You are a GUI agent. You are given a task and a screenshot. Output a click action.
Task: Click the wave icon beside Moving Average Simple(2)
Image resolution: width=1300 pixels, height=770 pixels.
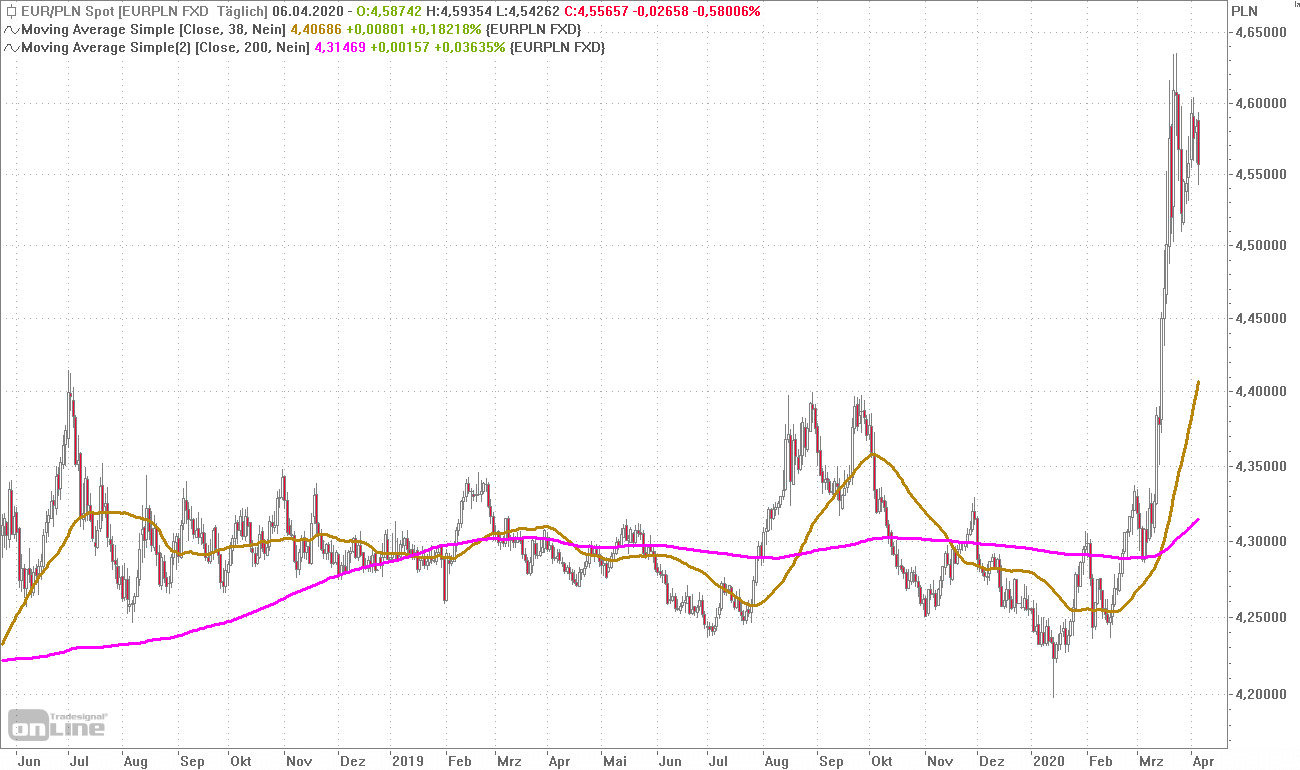point(10,47)
